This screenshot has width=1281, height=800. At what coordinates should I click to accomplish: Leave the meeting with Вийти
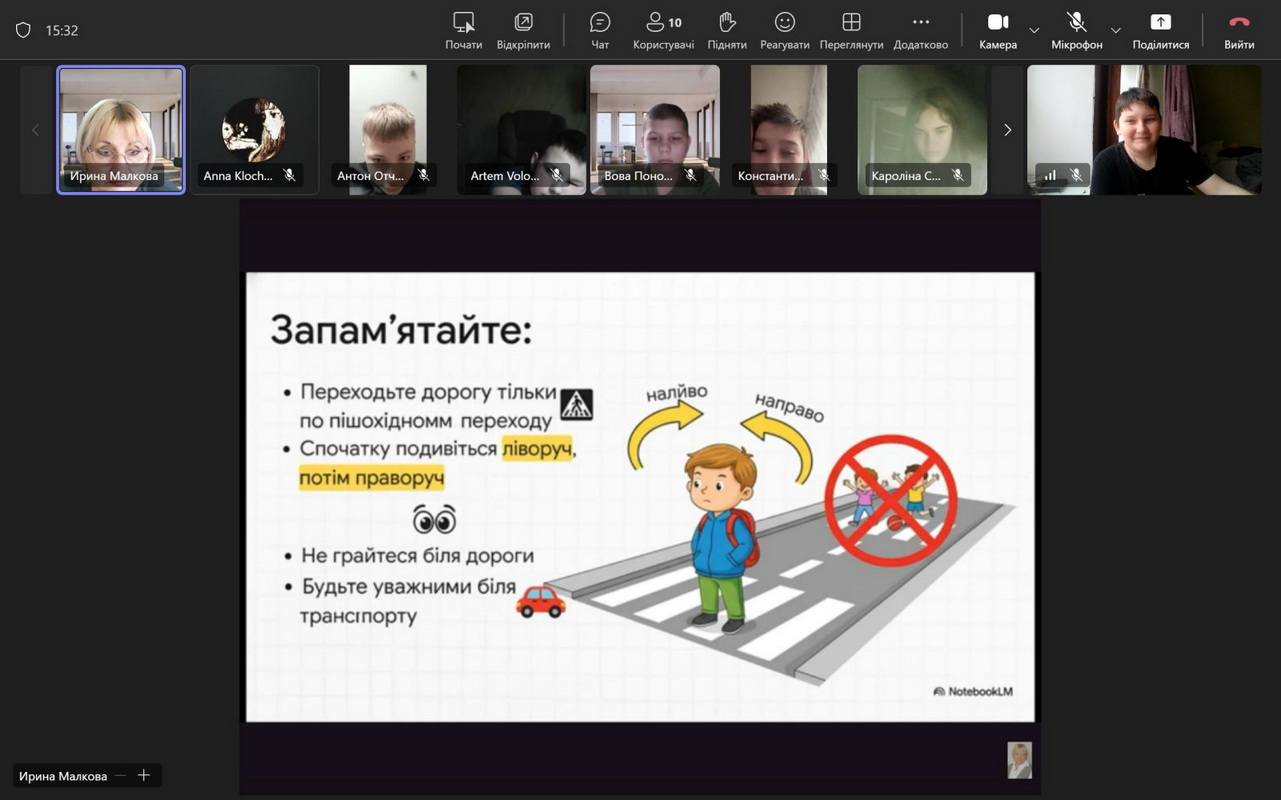coord(1239,30)
